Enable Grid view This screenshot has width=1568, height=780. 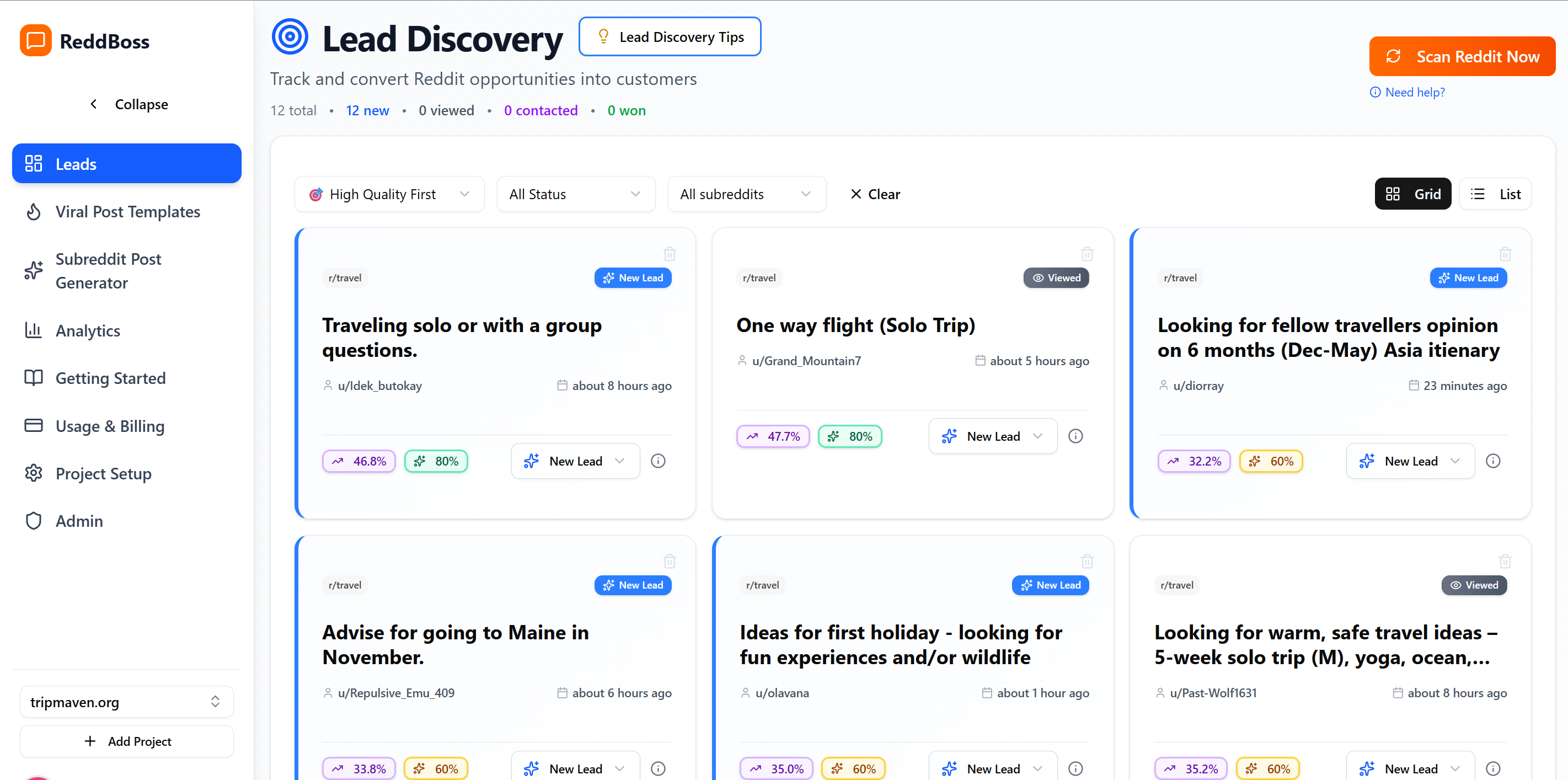(x=1414, y=194)
